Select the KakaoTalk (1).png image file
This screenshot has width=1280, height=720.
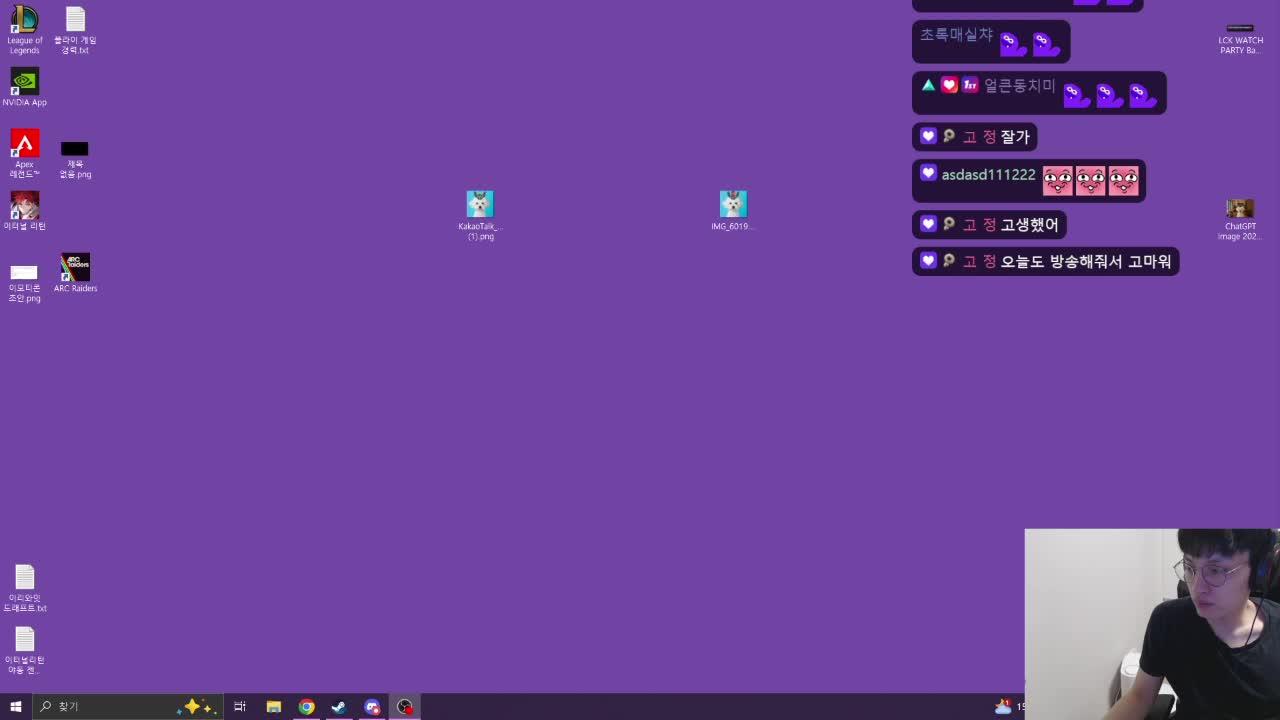(480, 216)
